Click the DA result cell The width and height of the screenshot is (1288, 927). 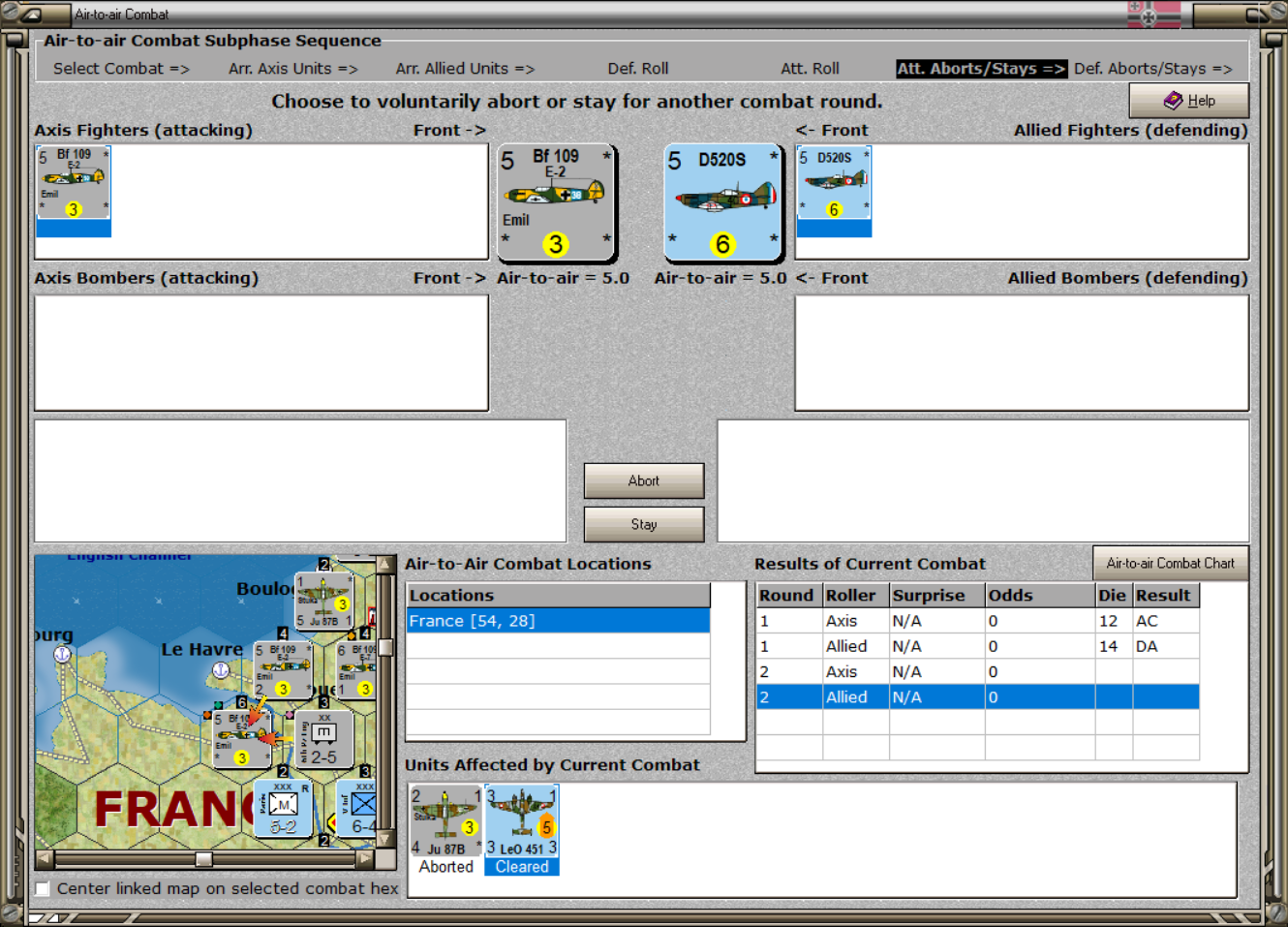(x=1166, y=646)
